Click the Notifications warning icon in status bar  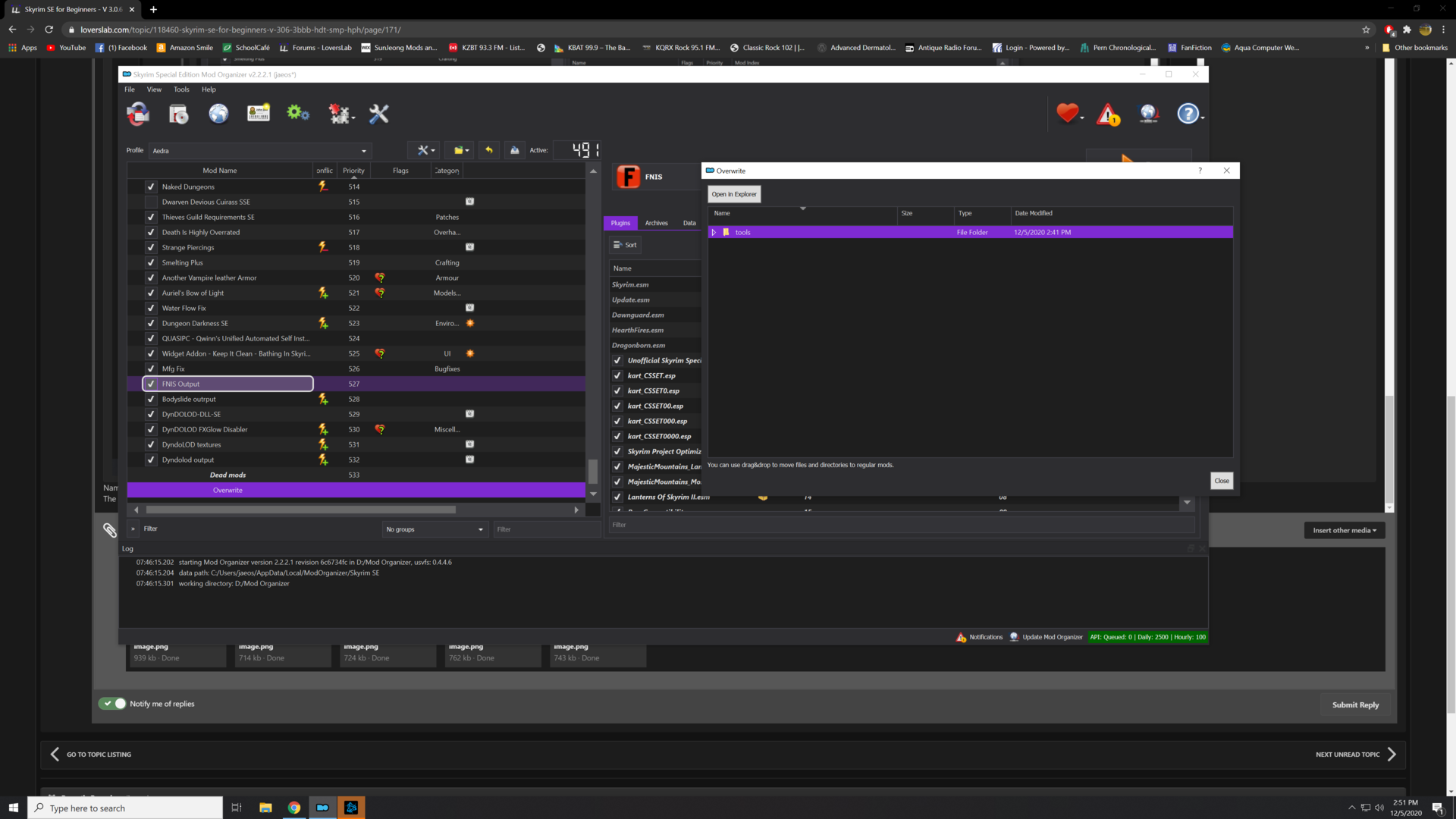click(x=961, y=637)
